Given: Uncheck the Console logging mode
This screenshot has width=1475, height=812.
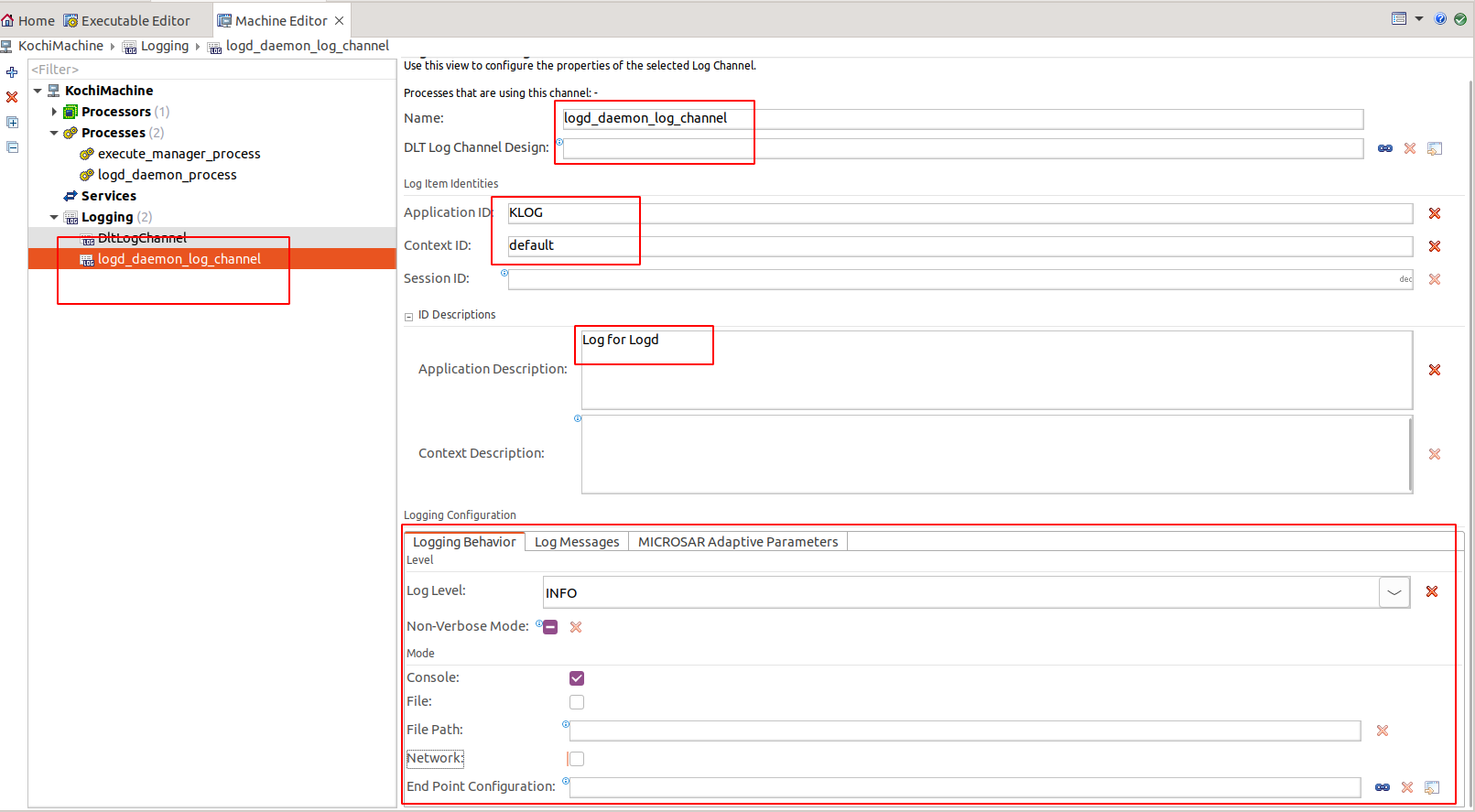Looking at the screenshot, I should point(577,678).
